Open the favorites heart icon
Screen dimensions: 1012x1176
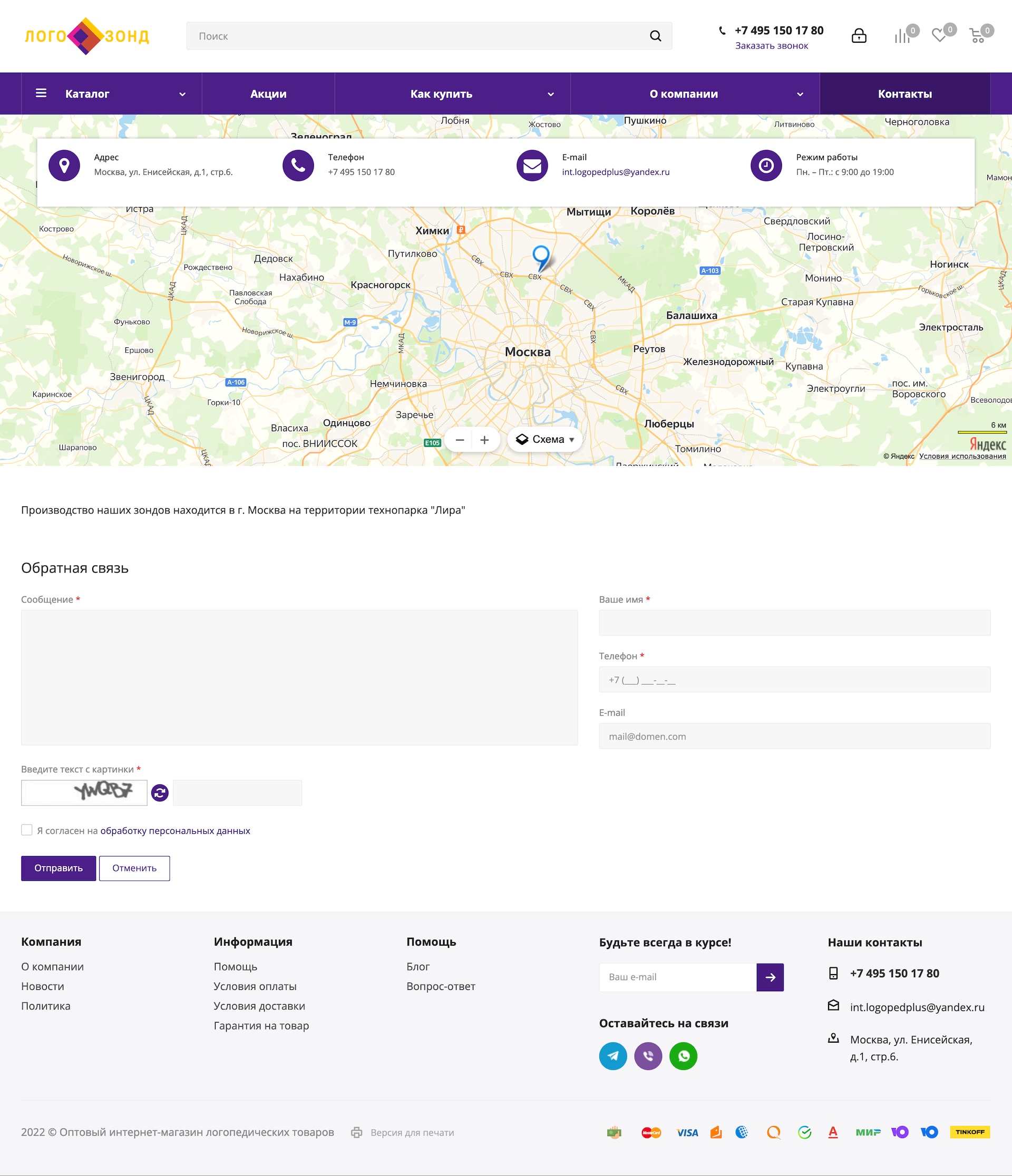939,36
